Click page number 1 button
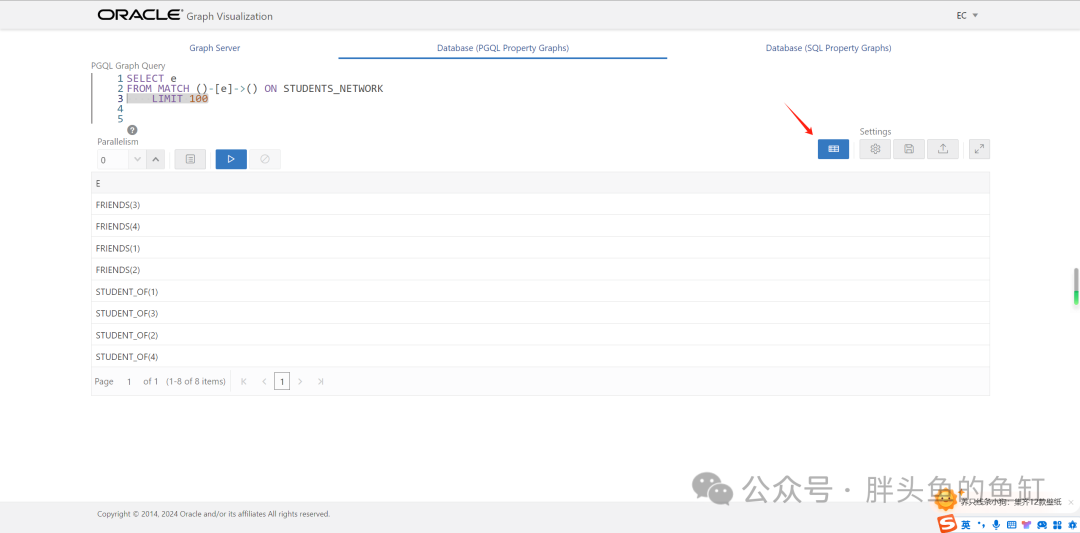The height and width of the screenshot is (533, 1080). tap(282, 382)
